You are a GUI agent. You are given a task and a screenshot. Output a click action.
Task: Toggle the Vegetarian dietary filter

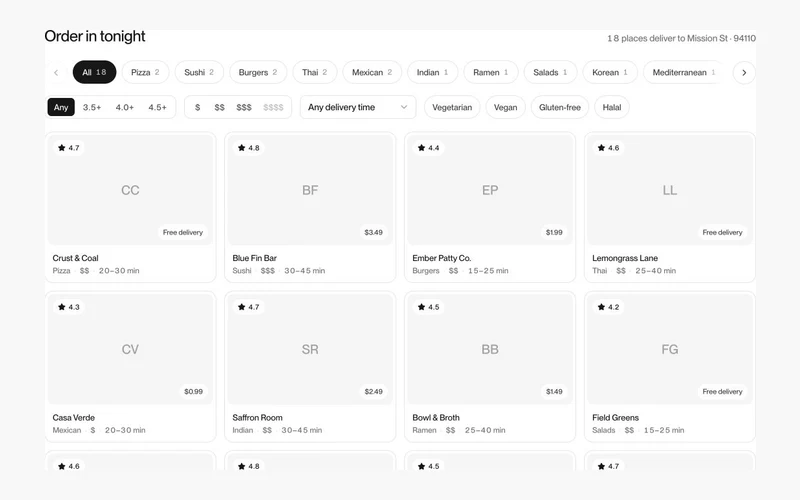(x=452, y=107)
